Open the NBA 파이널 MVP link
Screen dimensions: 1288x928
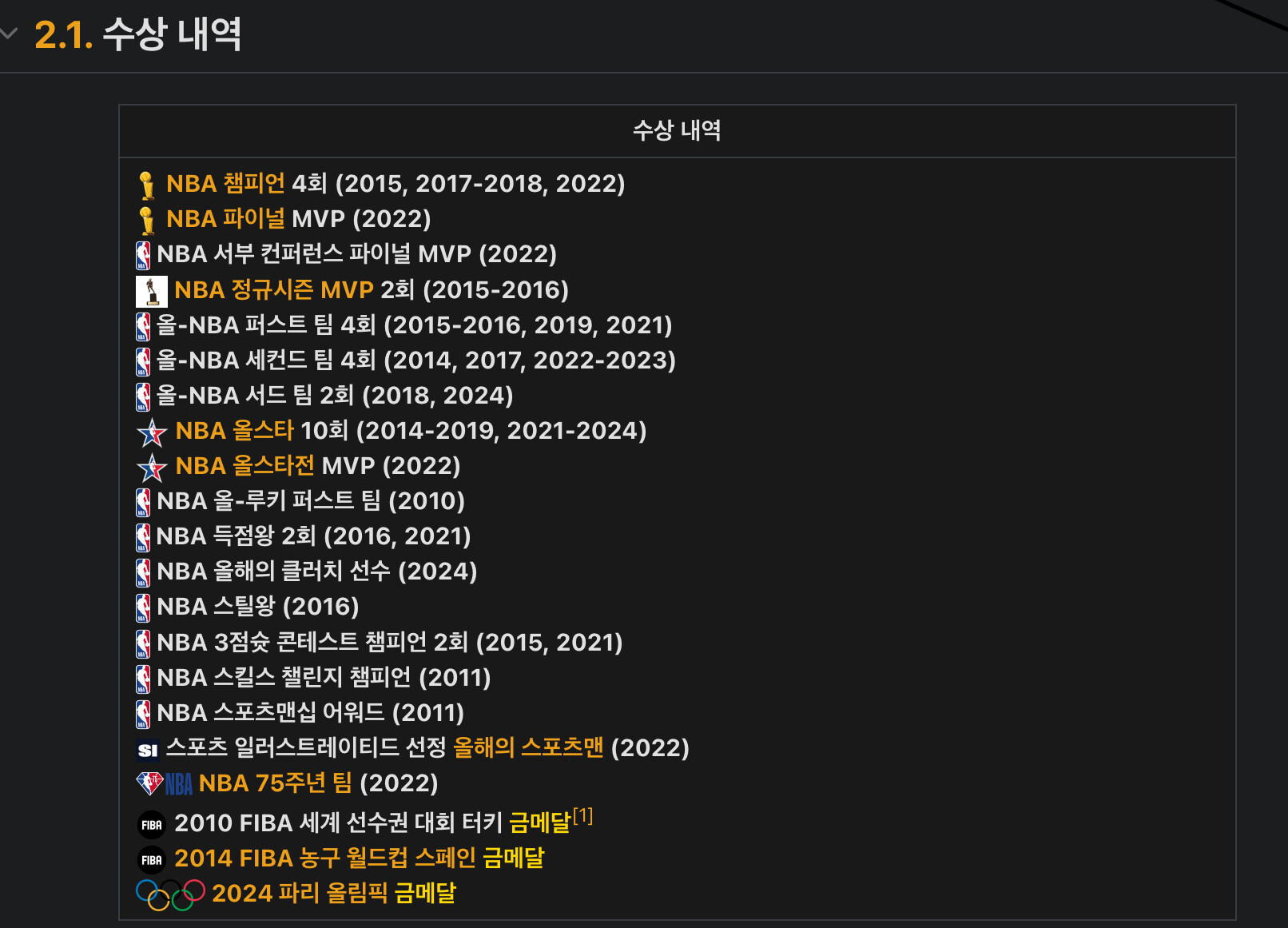[x=225, y=219]
